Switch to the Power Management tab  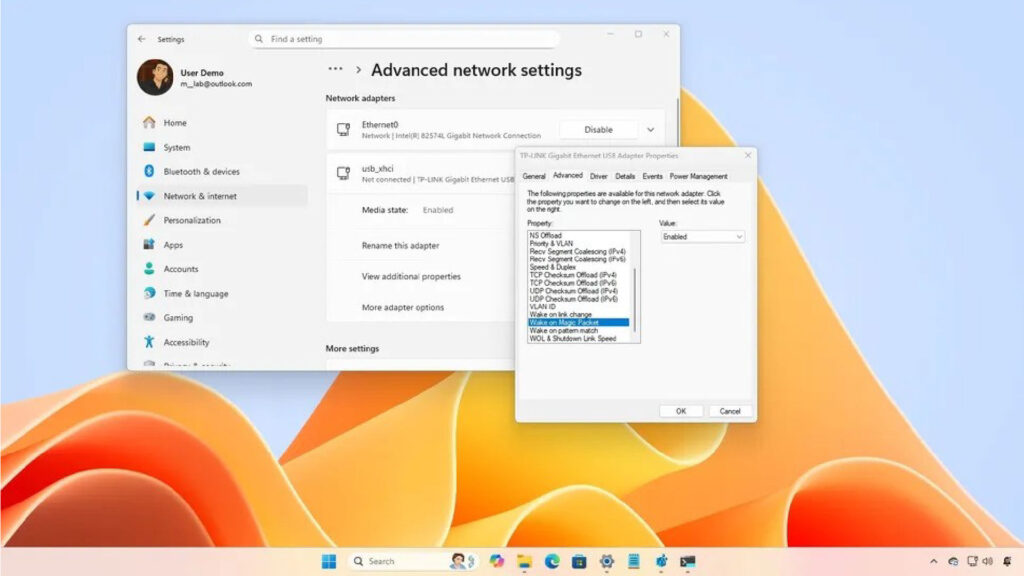click(x=698, y=176)
